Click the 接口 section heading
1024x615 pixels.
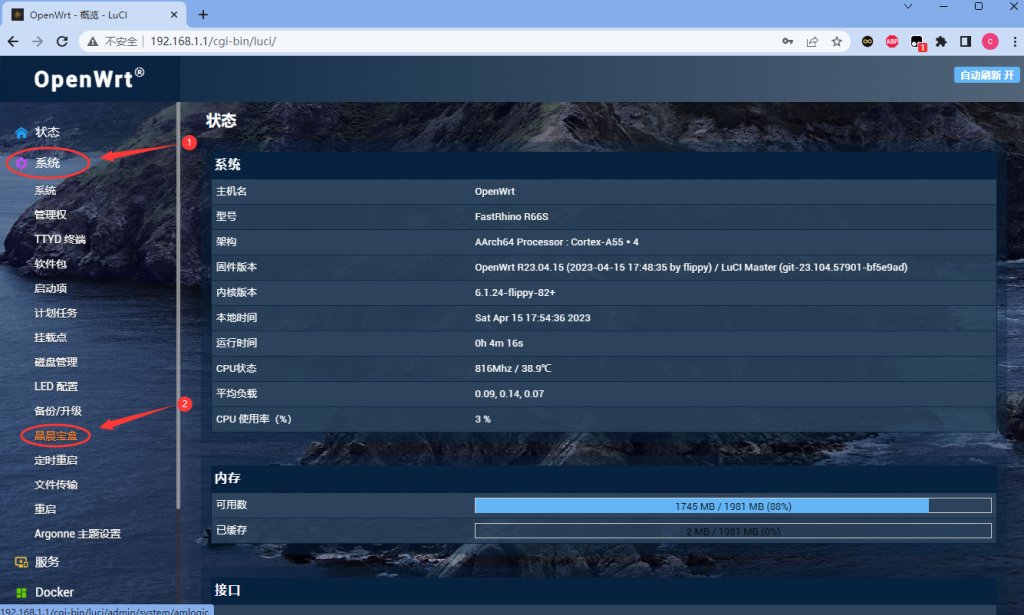click(x=227, y=590)
